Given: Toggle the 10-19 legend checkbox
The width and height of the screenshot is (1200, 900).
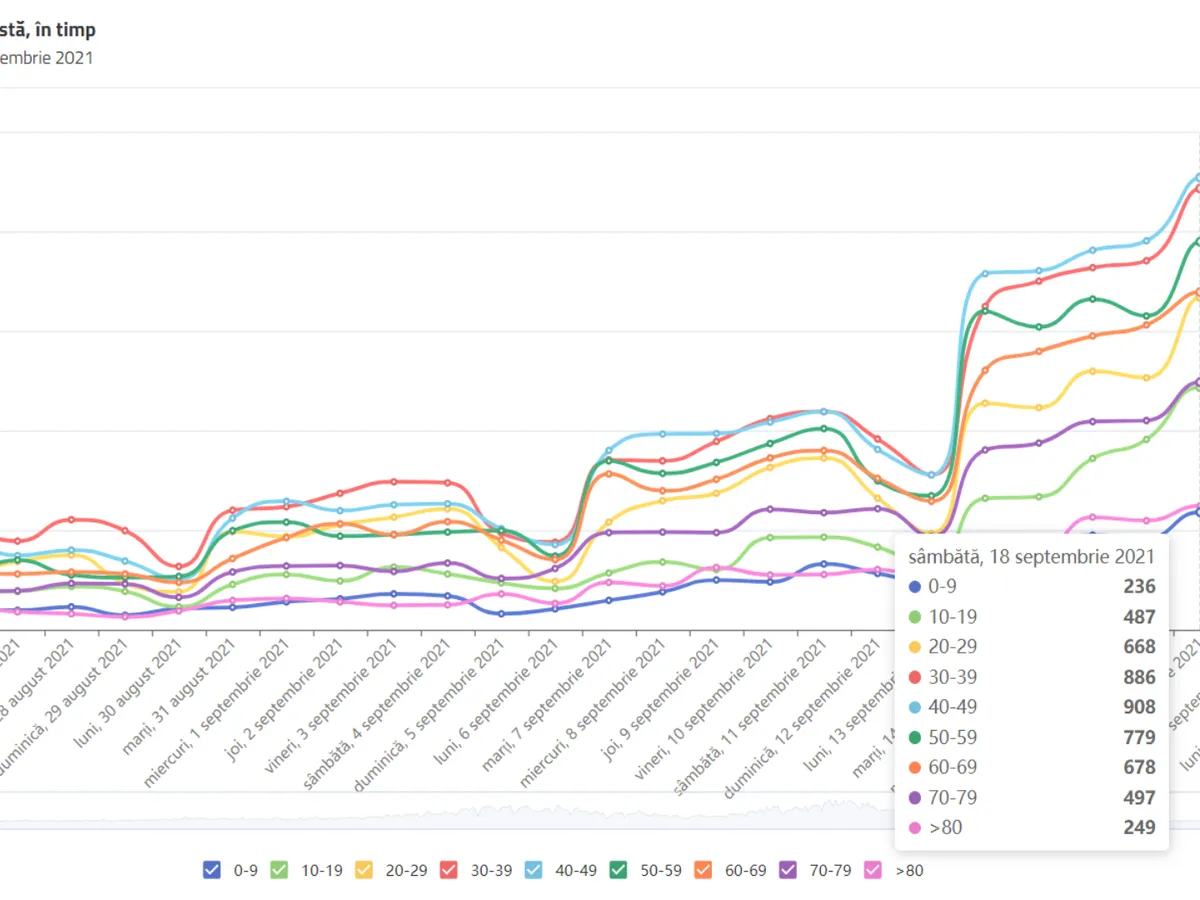Looking at the screenshot, I should pyautogui.click(x=280, y=870).
